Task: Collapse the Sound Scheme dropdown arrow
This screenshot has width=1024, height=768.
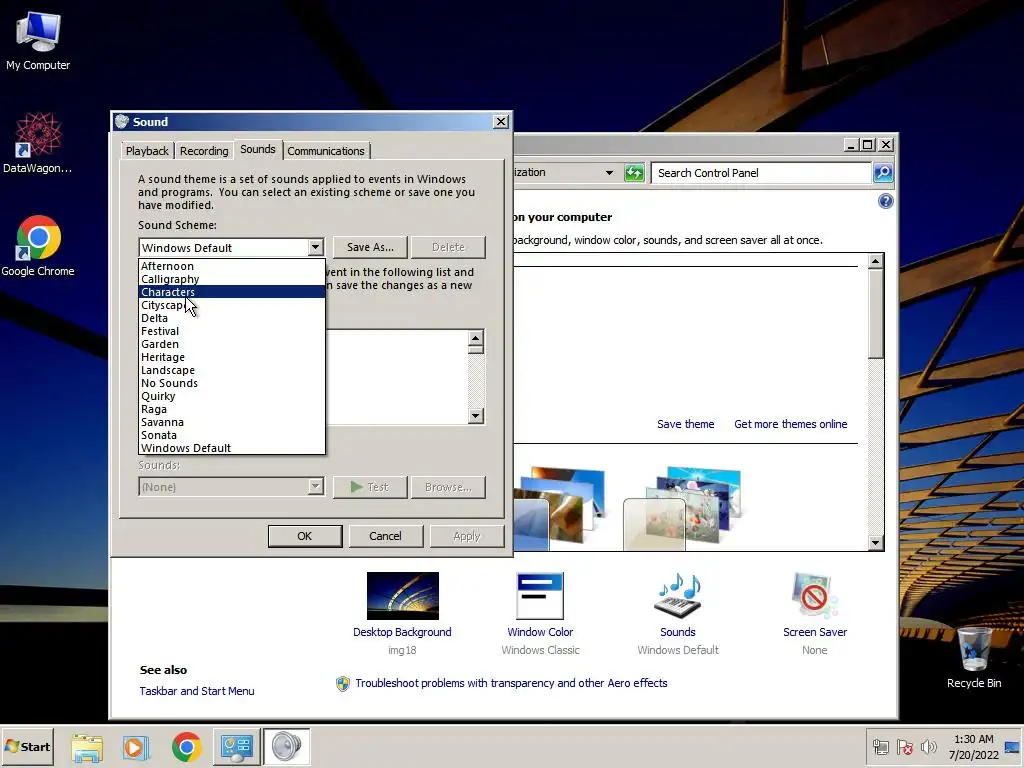Action: click(315, 248)
